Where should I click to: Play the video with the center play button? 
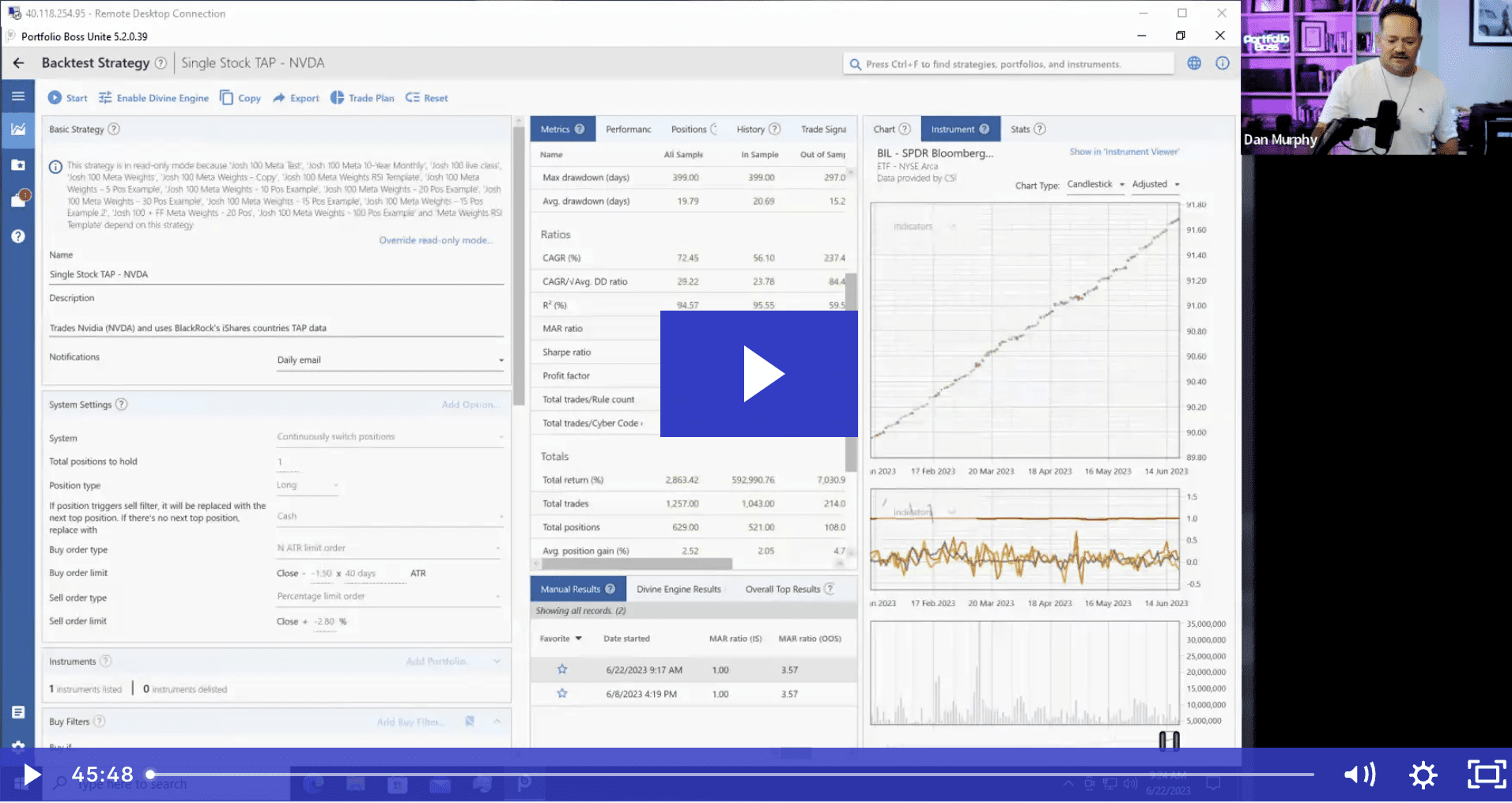tap(759, 374)
